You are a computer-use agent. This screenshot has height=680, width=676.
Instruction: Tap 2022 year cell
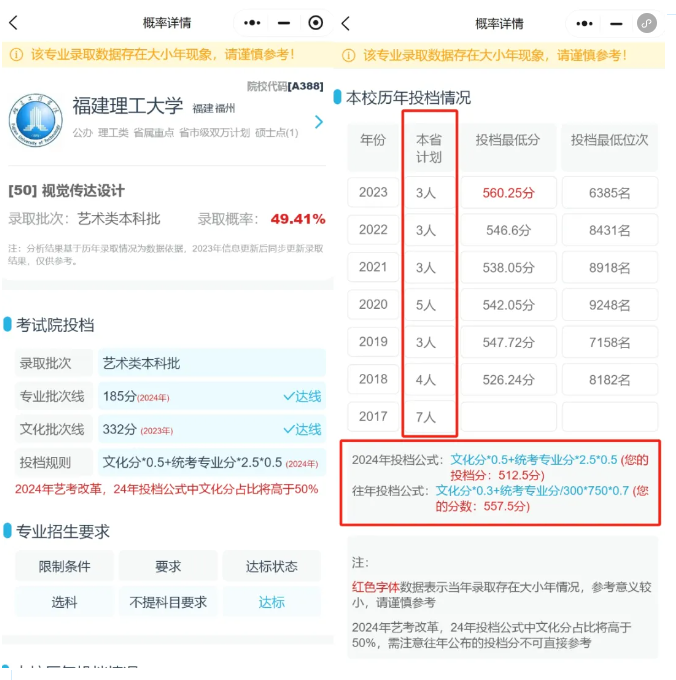tap(373, 229)
